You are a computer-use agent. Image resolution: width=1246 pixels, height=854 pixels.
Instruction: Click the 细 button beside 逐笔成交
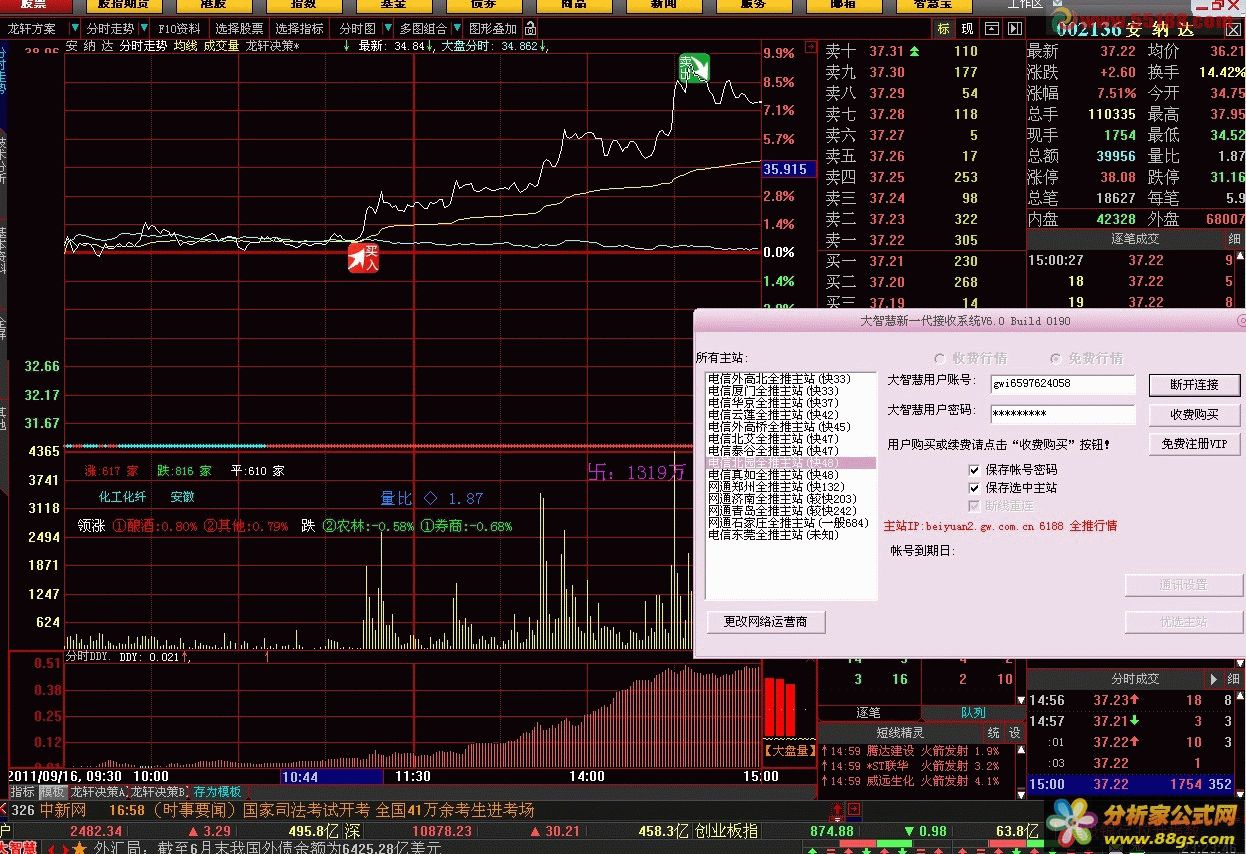[1234, 239]
